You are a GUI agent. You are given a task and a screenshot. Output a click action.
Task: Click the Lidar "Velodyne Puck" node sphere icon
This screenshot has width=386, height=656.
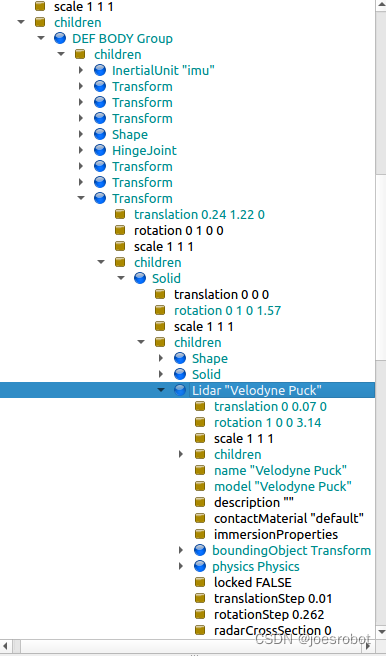[x=180, y=390]
